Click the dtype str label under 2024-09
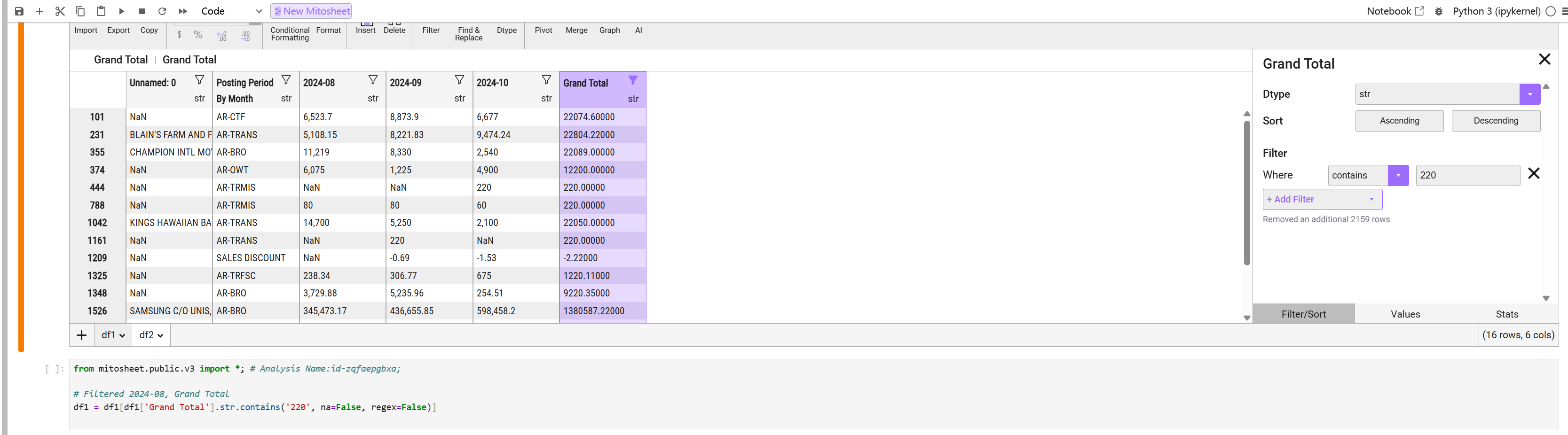The image size is (1568, 435). (459, 99)
